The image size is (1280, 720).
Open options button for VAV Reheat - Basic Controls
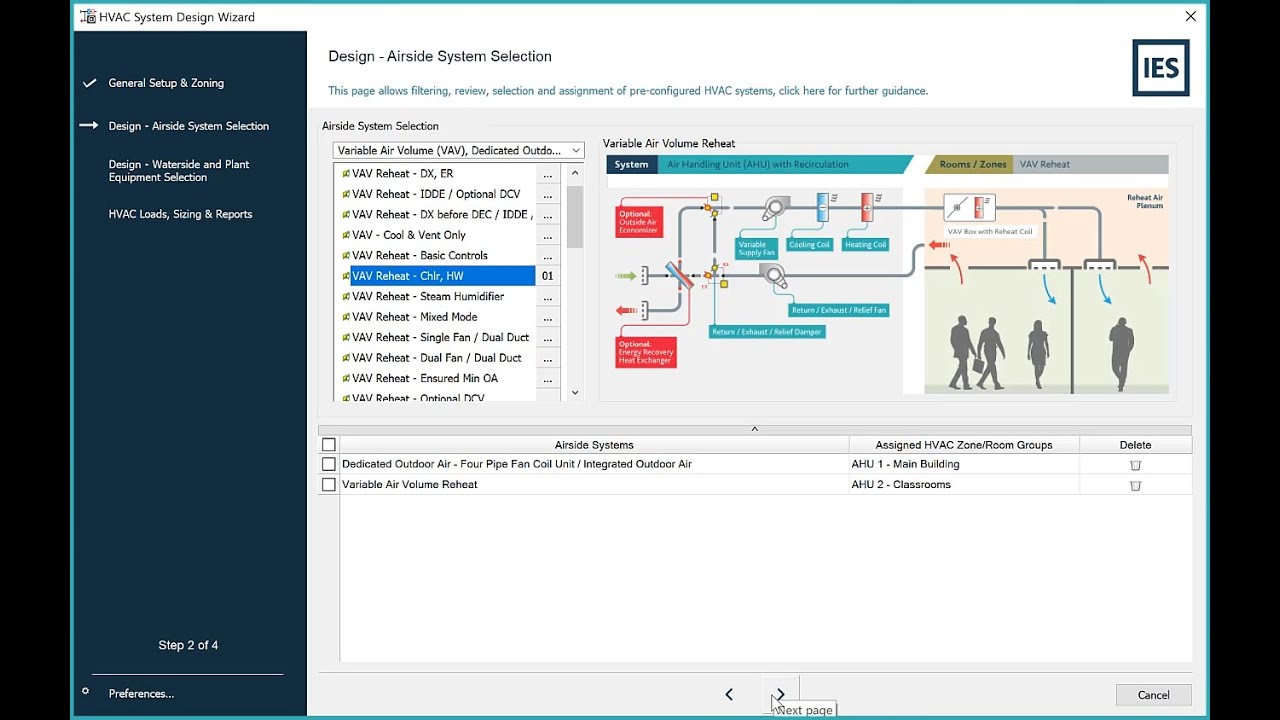(547, 256)
